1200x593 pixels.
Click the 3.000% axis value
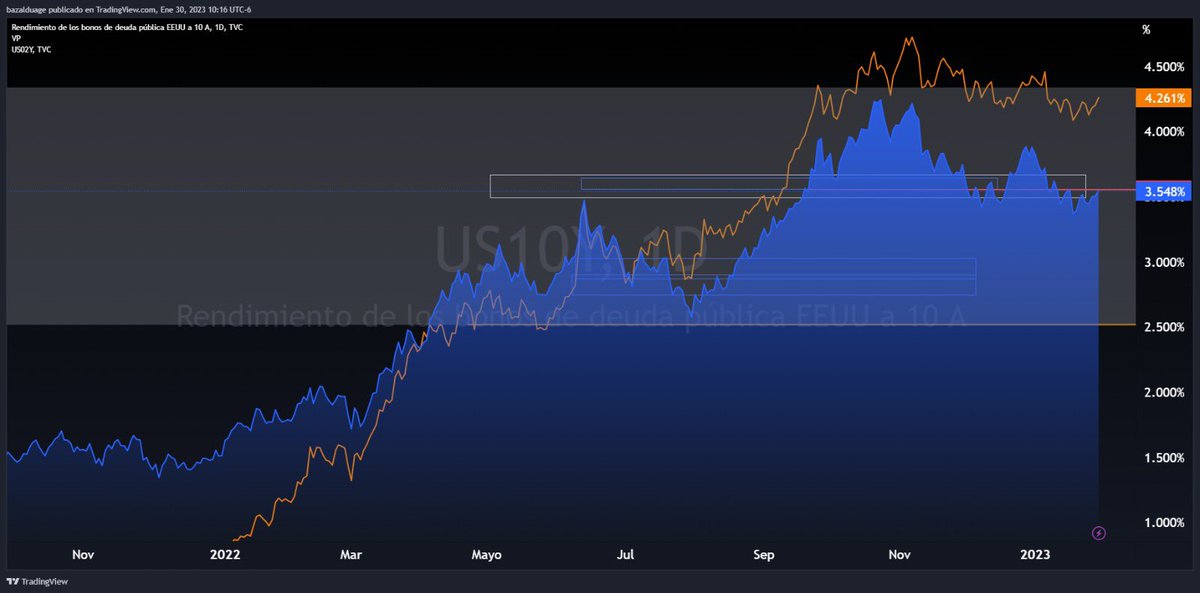[1164, 263]
